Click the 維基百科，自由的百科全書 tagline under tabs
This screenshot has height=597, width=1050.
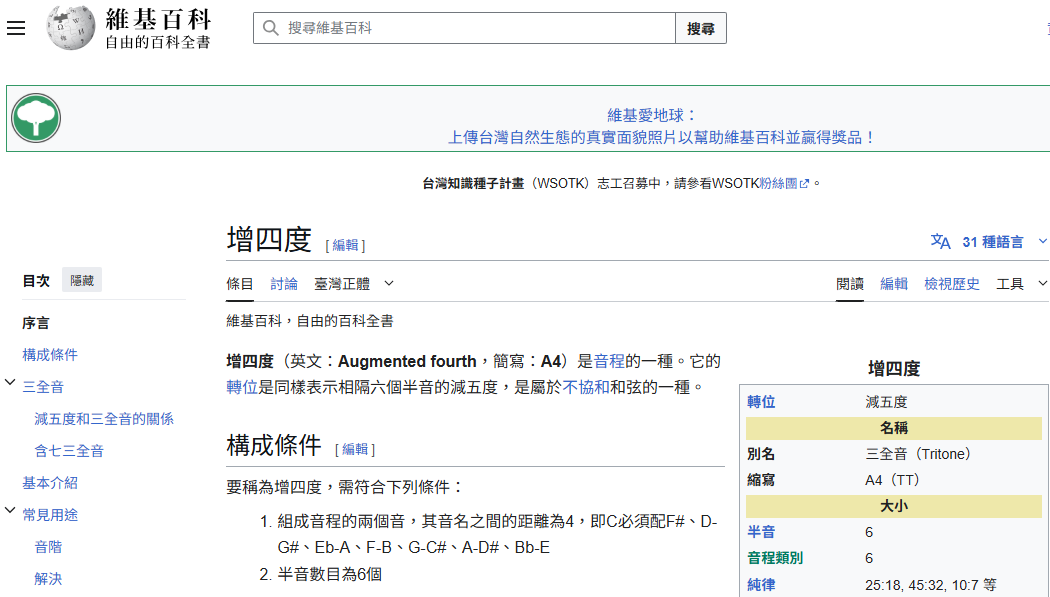[309, 321]
